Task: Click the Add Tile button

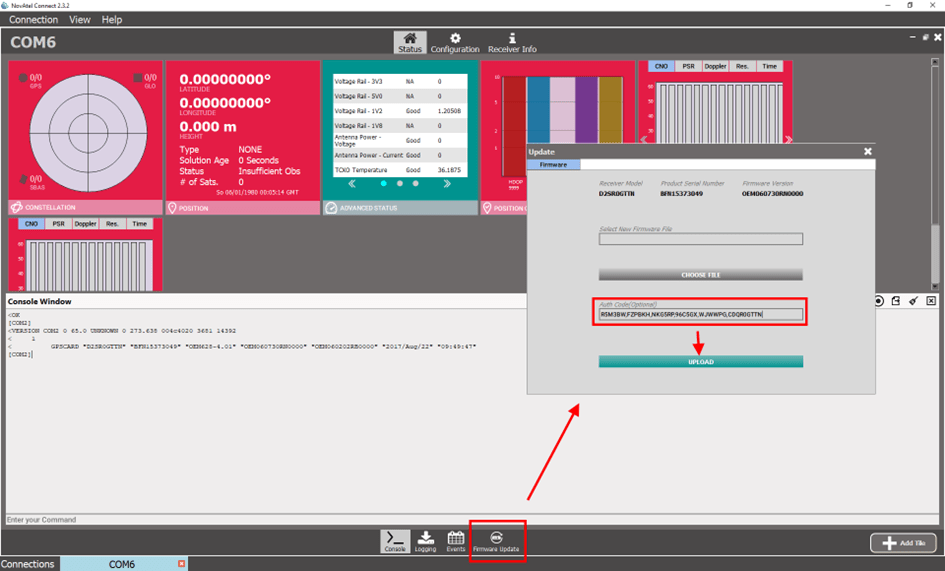Action: [903, 543]
